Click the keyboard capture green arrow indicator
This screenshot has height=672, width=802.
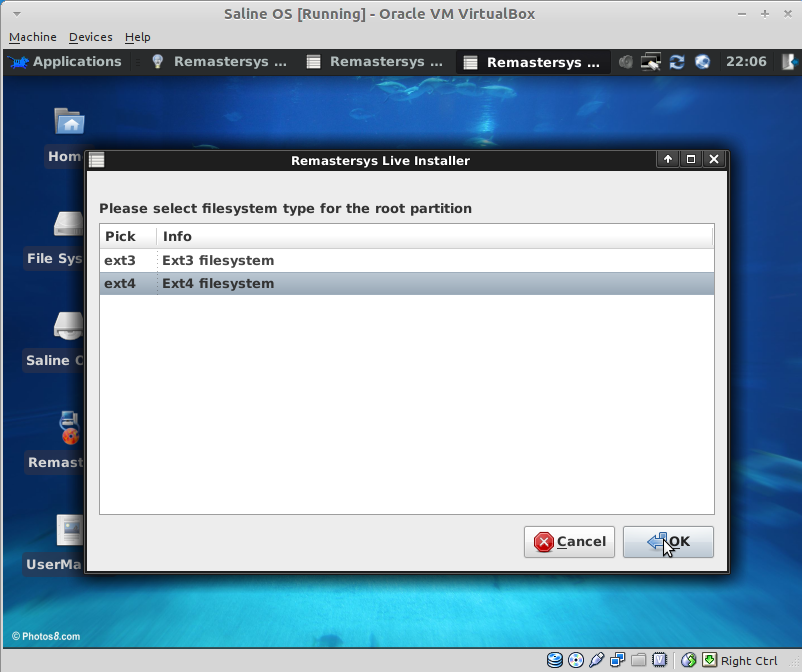click(709, 660)
